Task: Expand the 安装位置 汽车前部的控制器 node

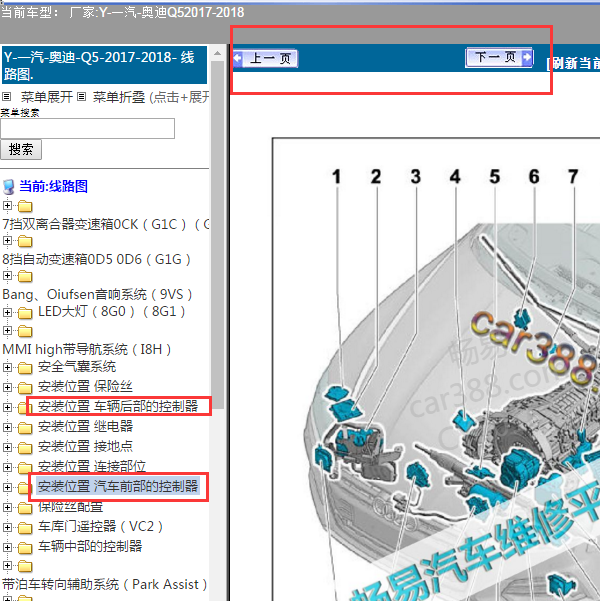Action: click(x=7, y=487)
